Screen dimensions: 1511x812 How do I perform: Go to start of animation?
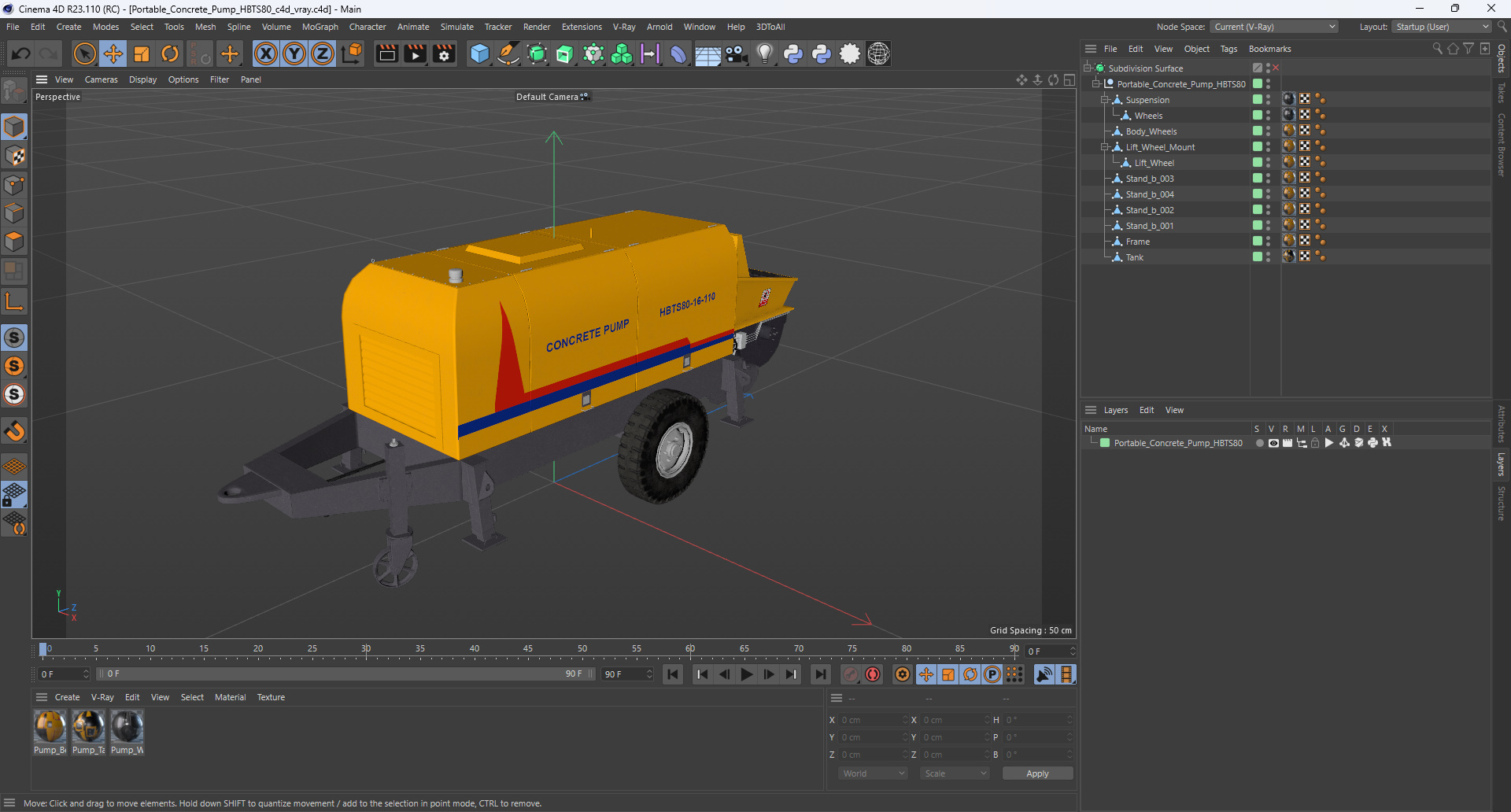pos(673,674)
